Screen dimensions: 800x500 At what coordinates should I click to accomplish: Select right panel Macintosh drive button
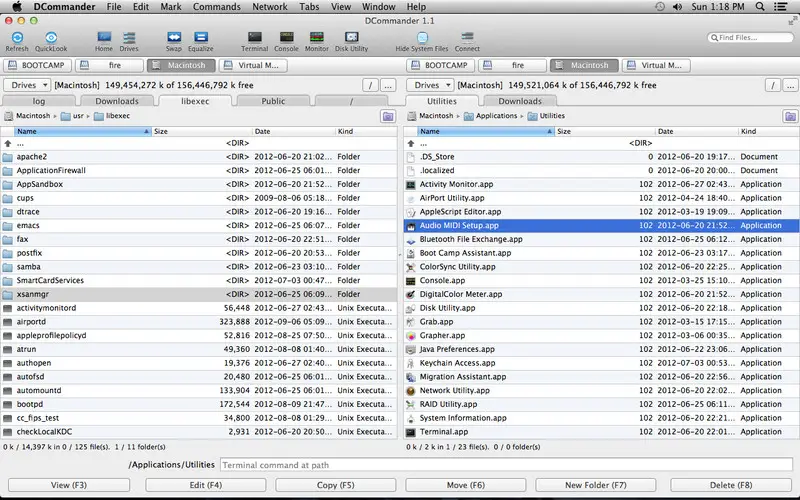(584, 65)
